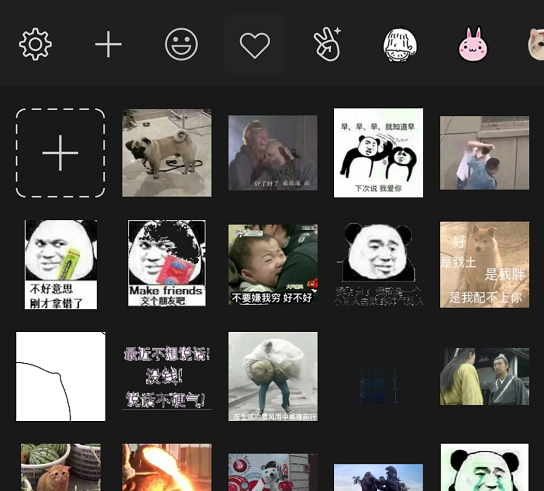Image resolution: width=544 pixels, height=491 pixels.
Task: Choose the panda slapping sticker
Action: [378, 153]
